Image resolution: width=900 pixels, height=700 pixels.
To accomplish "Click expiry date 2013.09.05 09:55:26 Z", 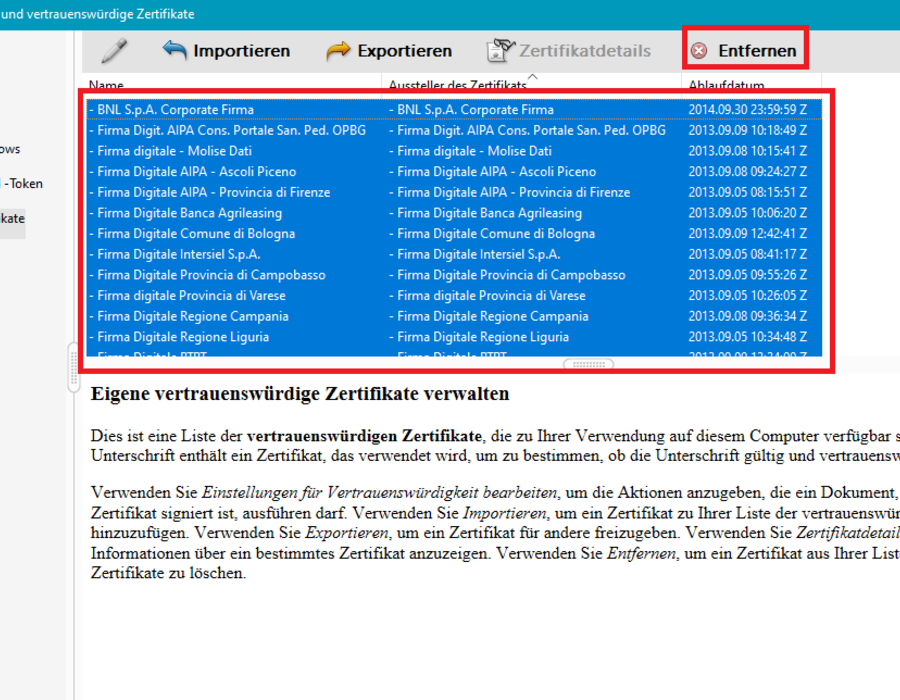I will [748, 275].
